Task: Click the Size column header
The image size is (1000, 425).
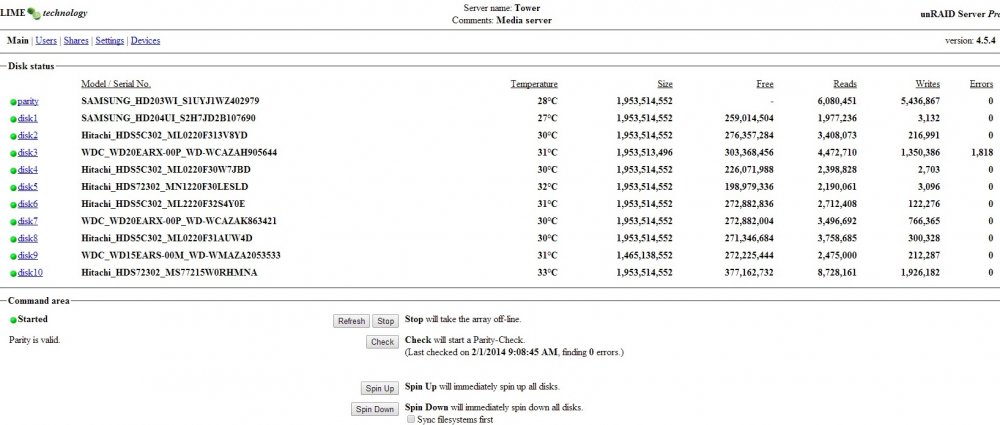Action: [x=665, y=84]
